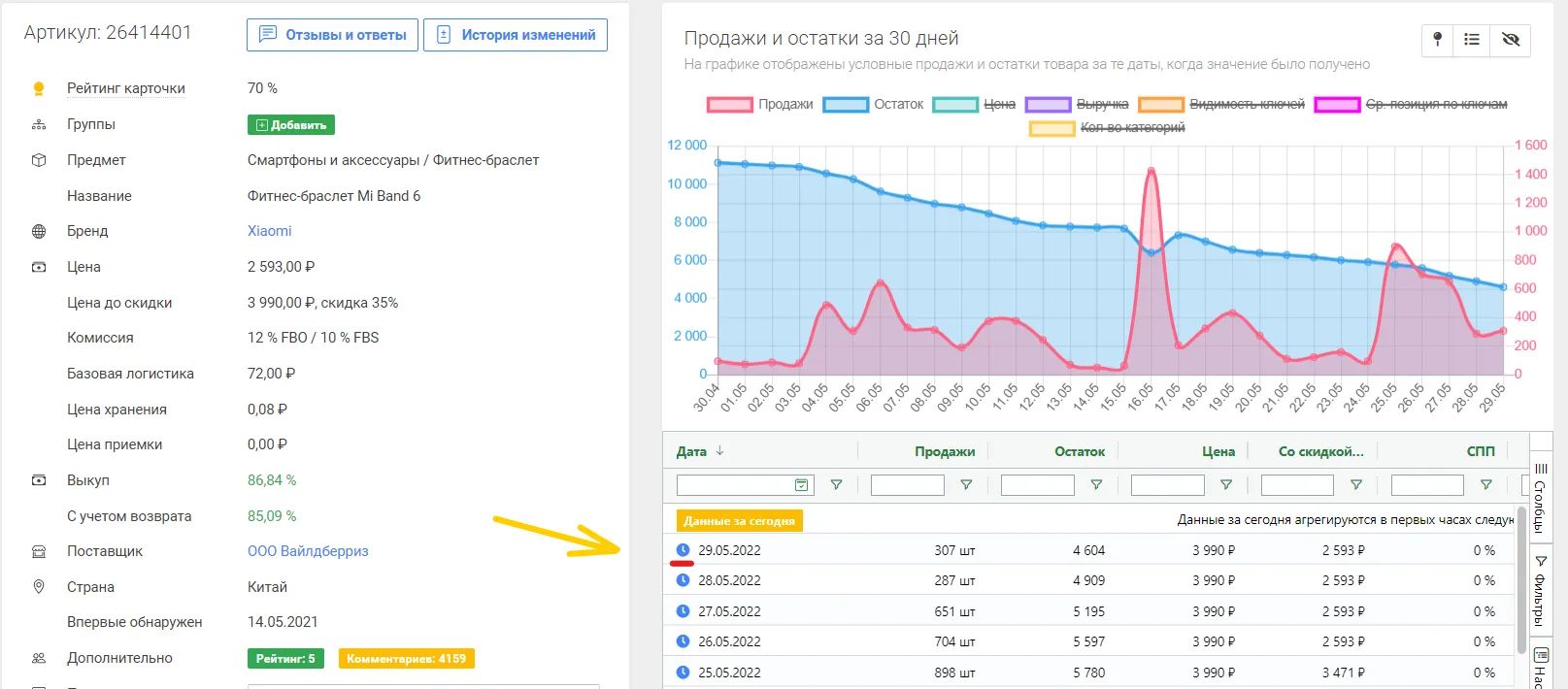Viewport: 1568px width, 689px height.
Task: Sort table by Остаток column header
Action: coord(1080,451)
